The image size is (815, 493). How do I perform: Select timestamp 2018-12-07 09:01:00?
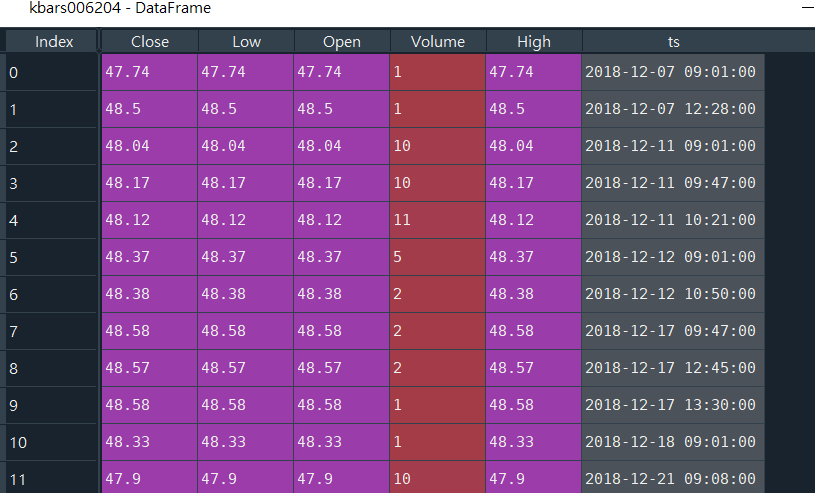coord(673,72)
